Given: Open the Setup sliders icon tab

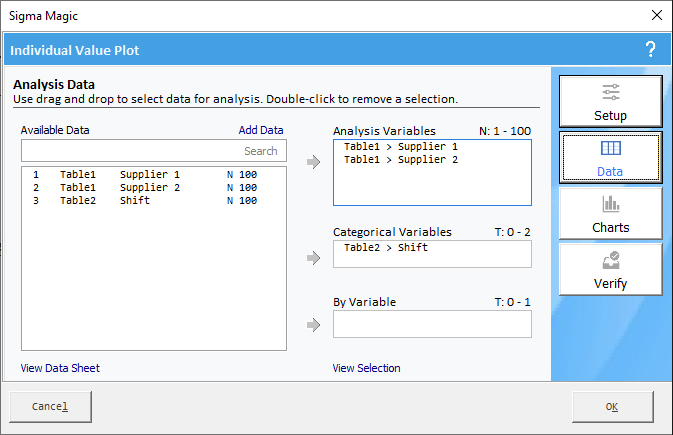Looking at the screenshot, I should (x=610, y=101).
